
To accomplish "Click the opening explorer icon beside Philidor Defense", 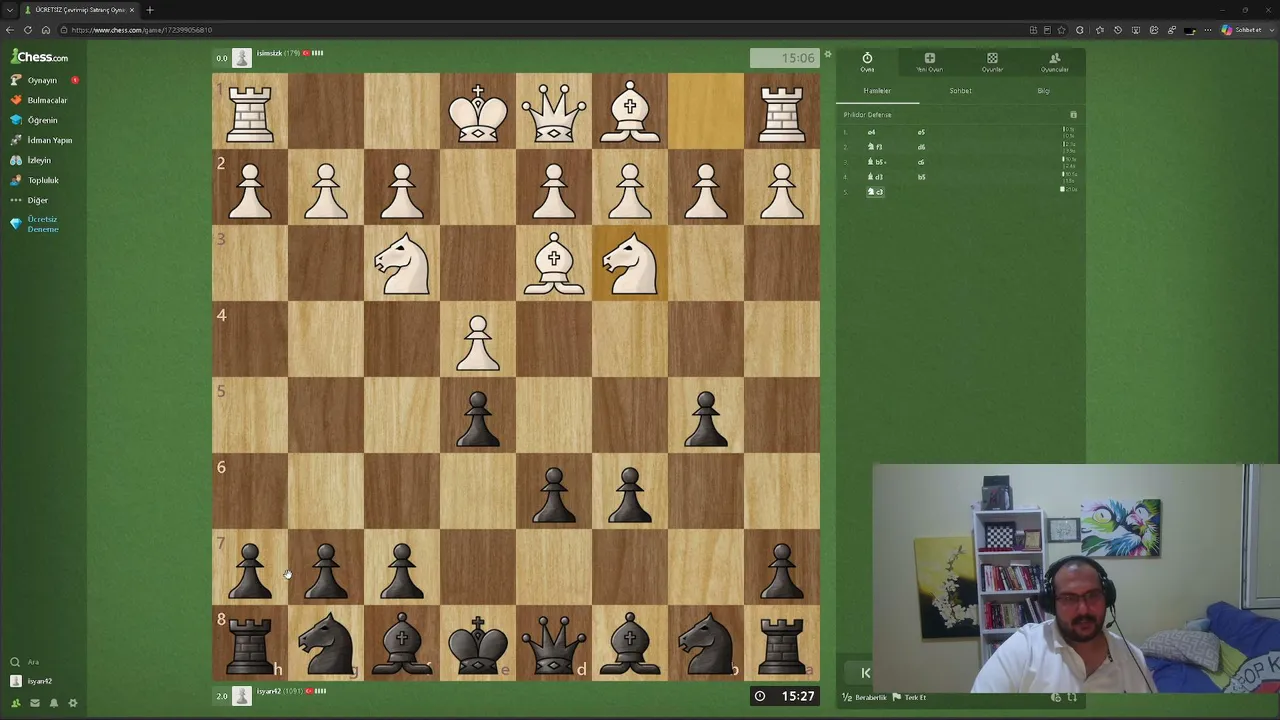I will pos(1073,115).
